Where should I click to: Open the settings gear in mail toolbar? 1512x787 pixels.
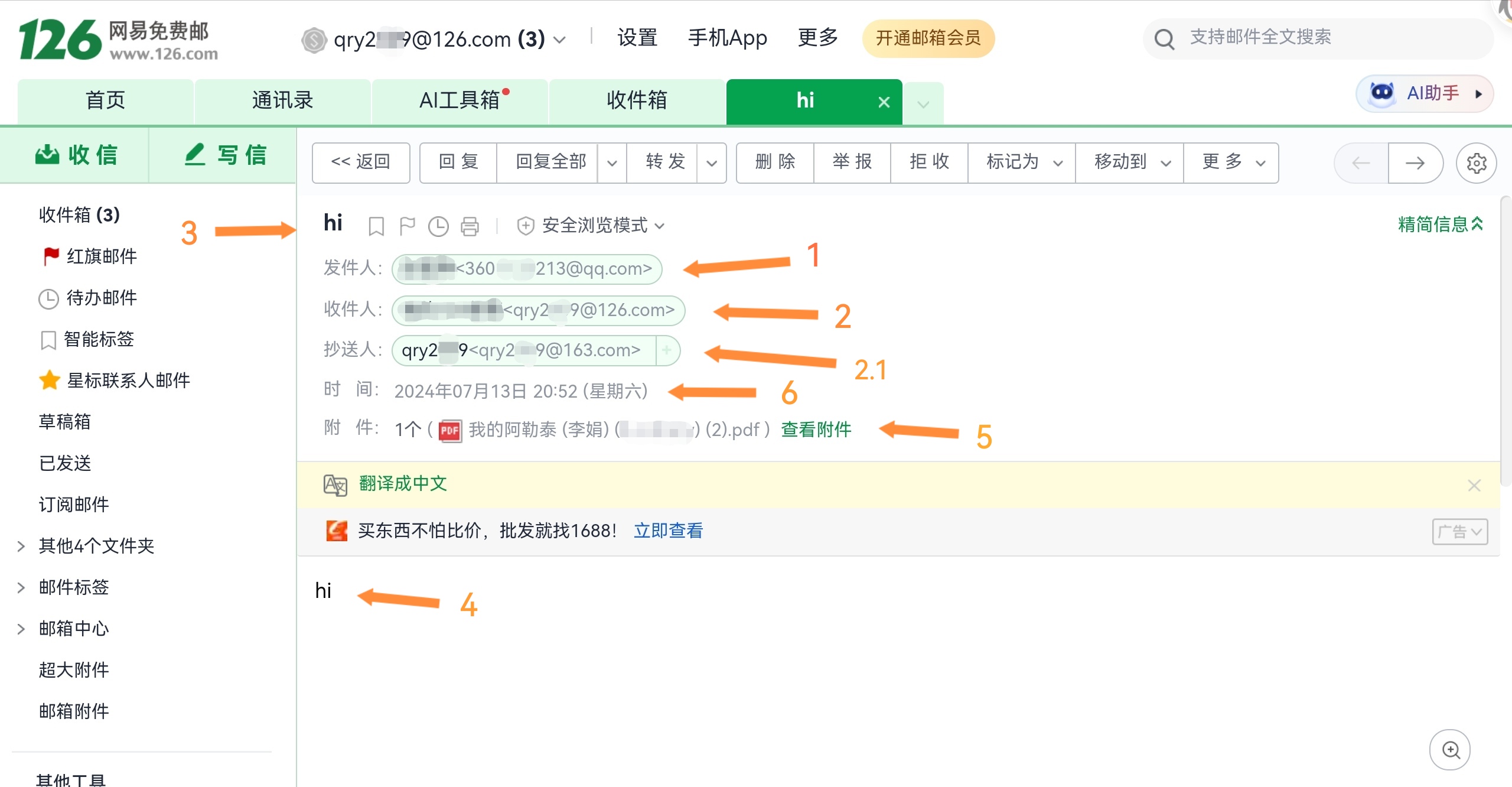pyautogui.click(x=1476, y=163)
